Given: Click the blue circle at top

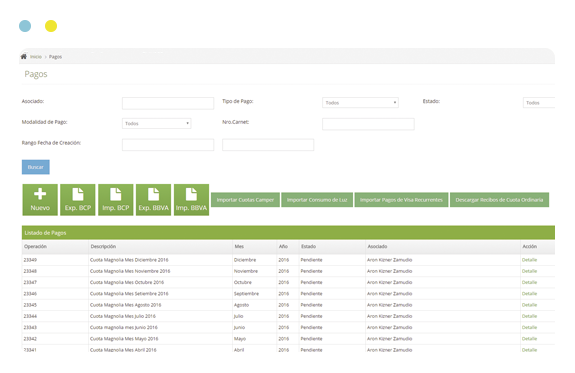Looking at the screenshot, I should (25, 26).
